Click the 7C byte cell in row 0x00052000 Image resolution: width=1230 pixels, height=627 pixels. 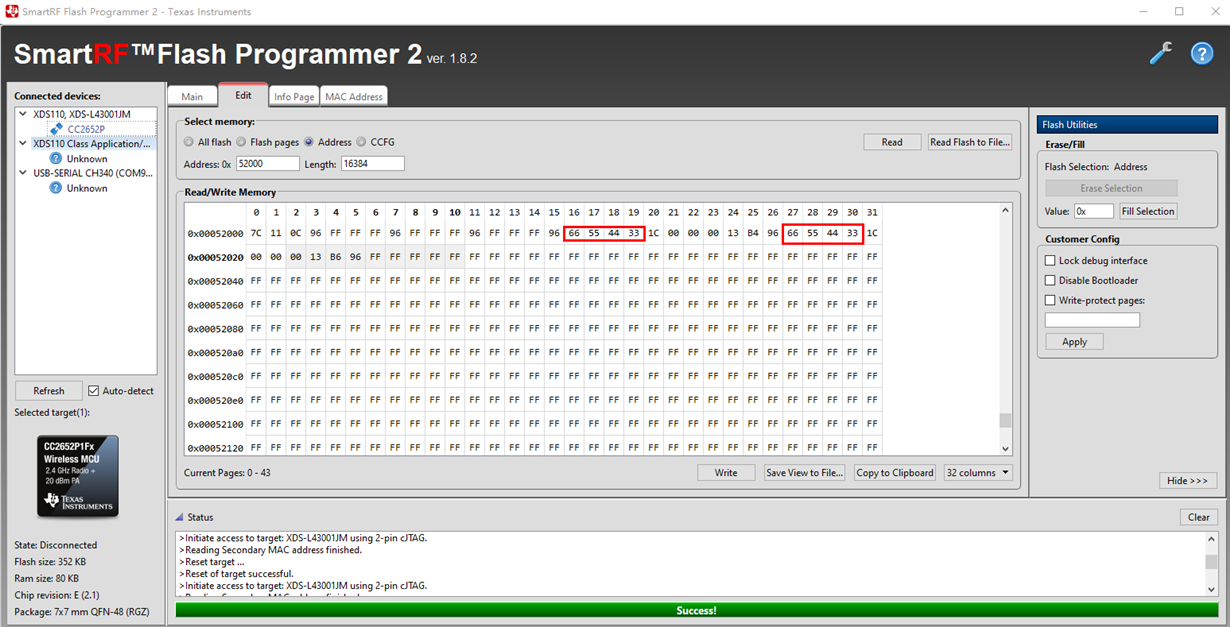[256, 233]
